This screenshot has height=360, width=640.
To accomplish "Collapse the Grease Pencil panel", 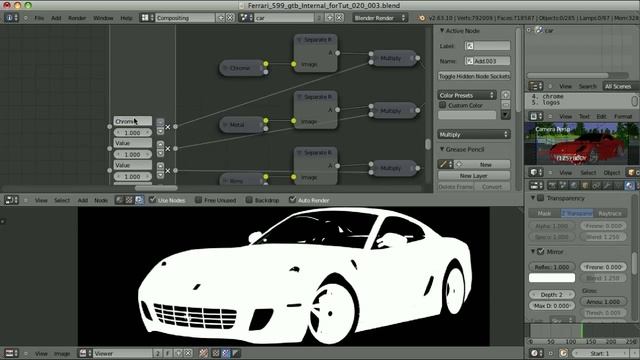I will click(442, 149).
